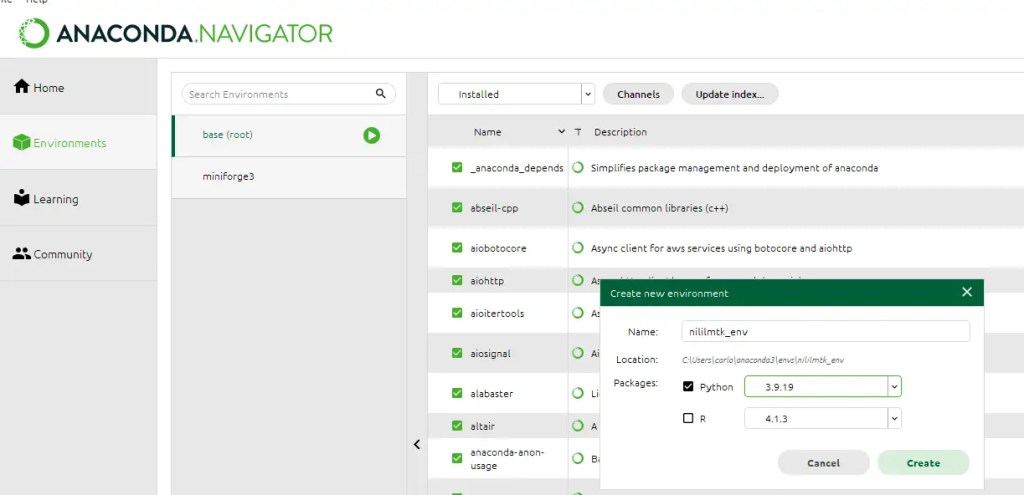Click the status circle next to abseil-cpp
The height and width of the screenshot is (495, 1024).
click(x=578, y=208)
